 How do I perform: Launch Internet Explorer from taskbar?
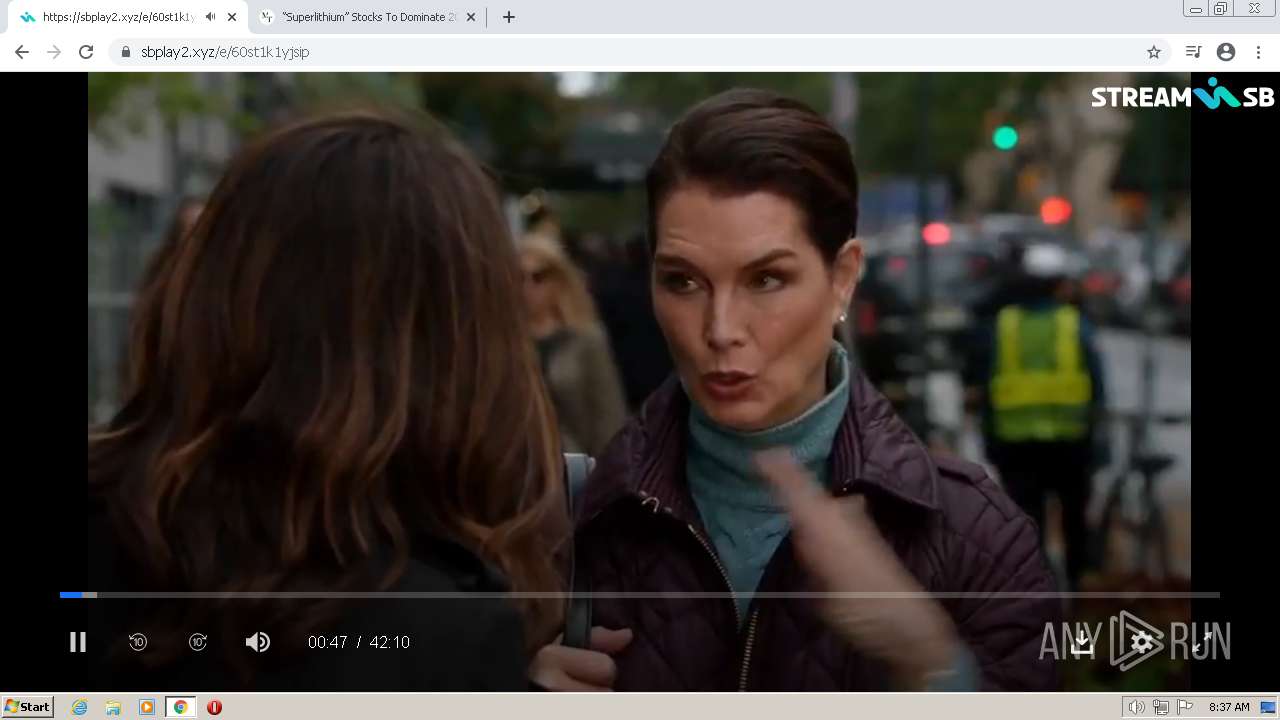[80, 707]
